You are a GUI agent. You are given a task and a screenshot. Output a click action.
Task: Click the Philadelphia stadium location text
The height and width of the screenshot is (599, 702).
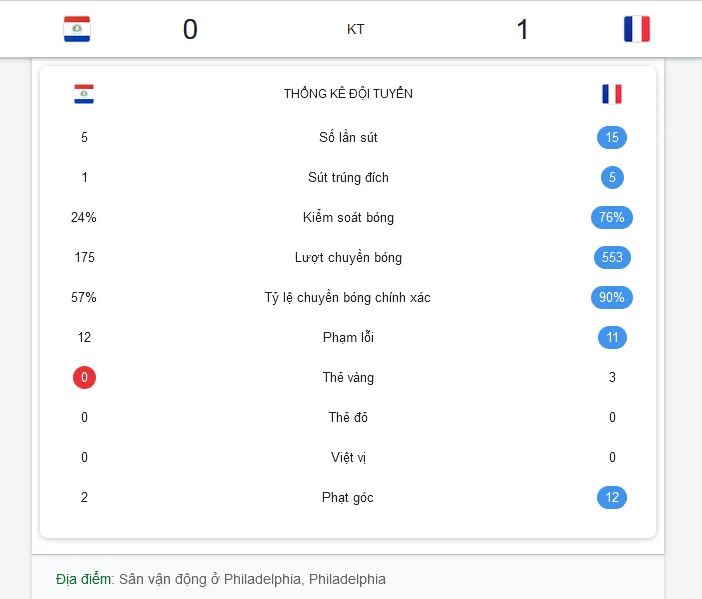(x=252, y=579)
